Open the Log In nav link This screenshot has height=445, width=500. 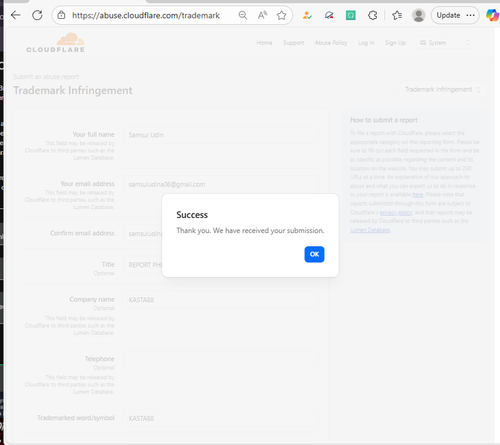[366, 43]
